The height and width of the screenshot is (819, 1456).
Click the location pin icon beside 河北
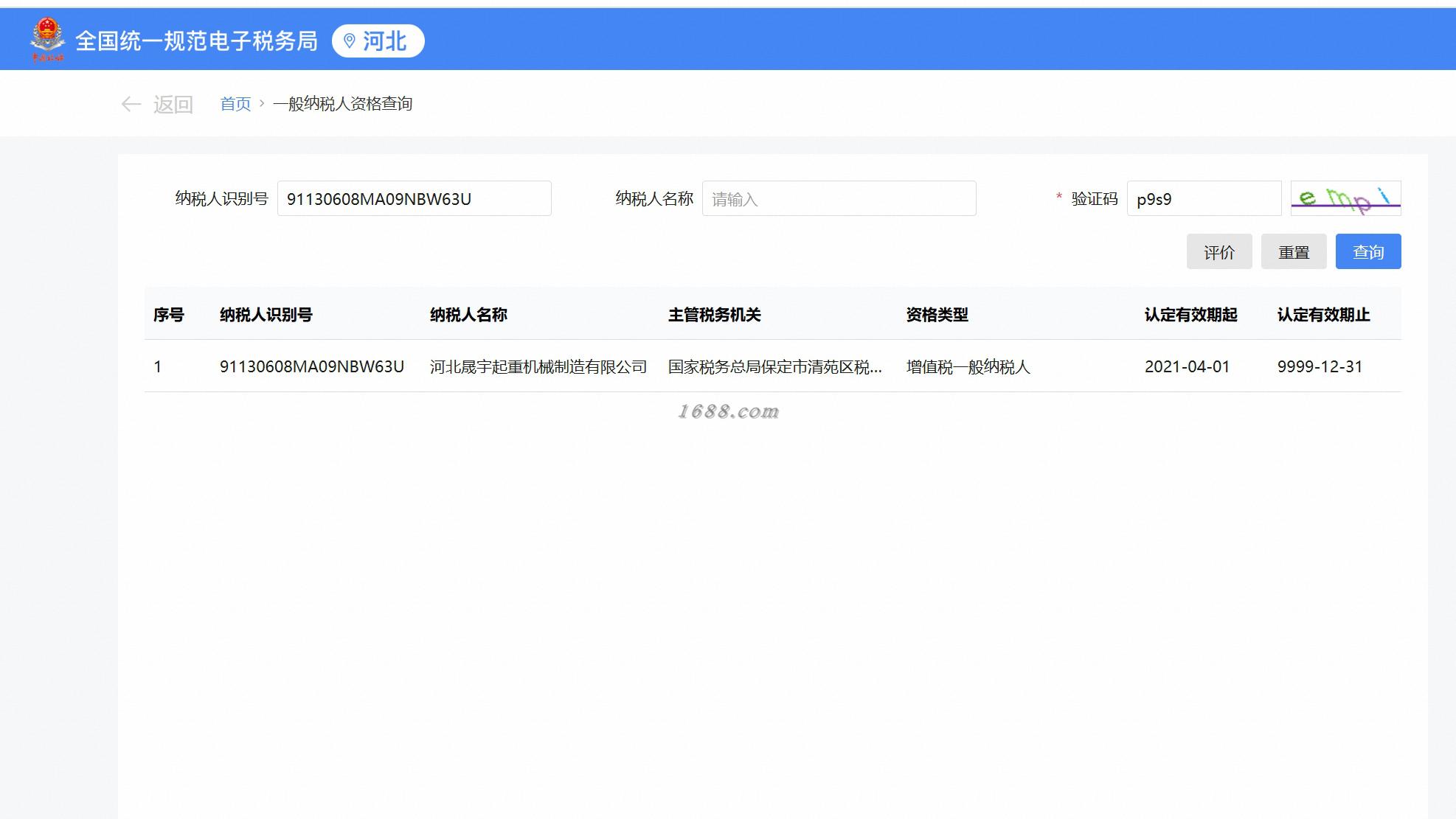[350, 41]
